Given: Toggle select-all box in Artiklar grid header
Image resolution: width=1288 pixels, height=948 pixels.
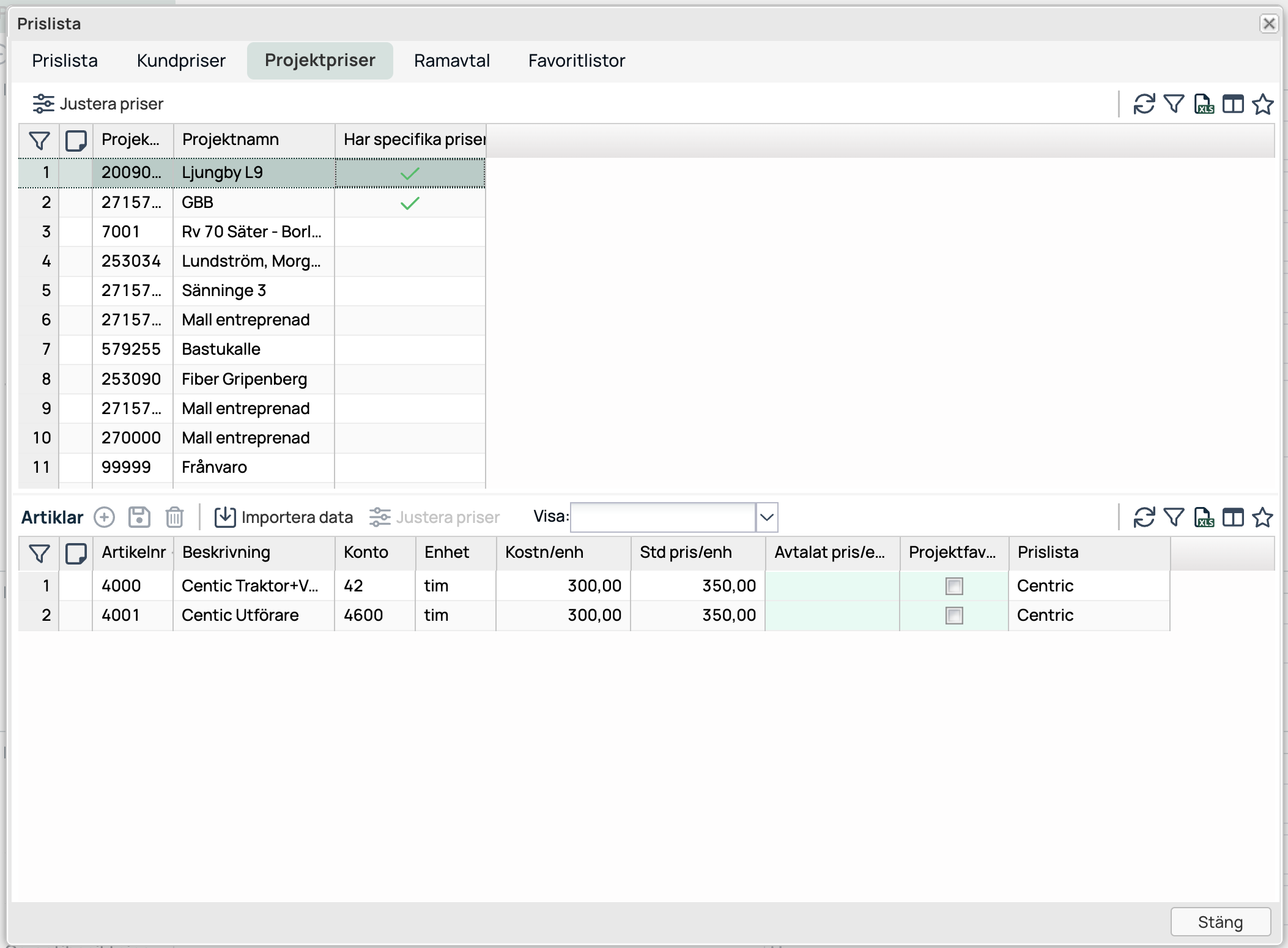Looking at the screenshot, I should pyautogui.click(x=76, y=553).
